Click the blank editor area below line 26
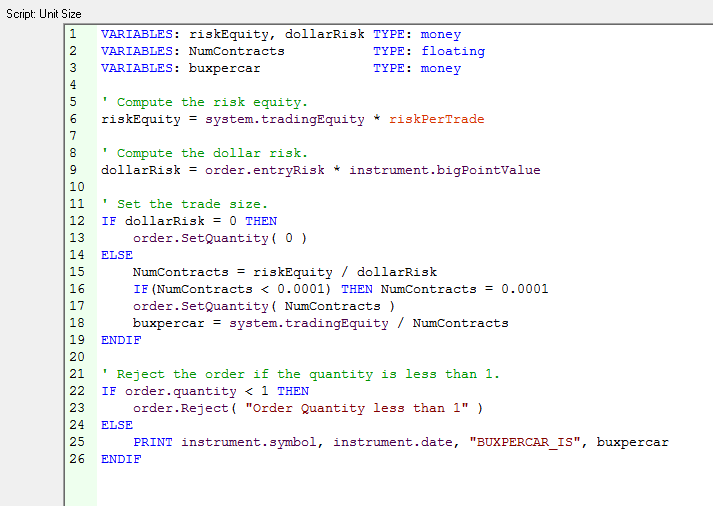 click(x=400, y=485)
